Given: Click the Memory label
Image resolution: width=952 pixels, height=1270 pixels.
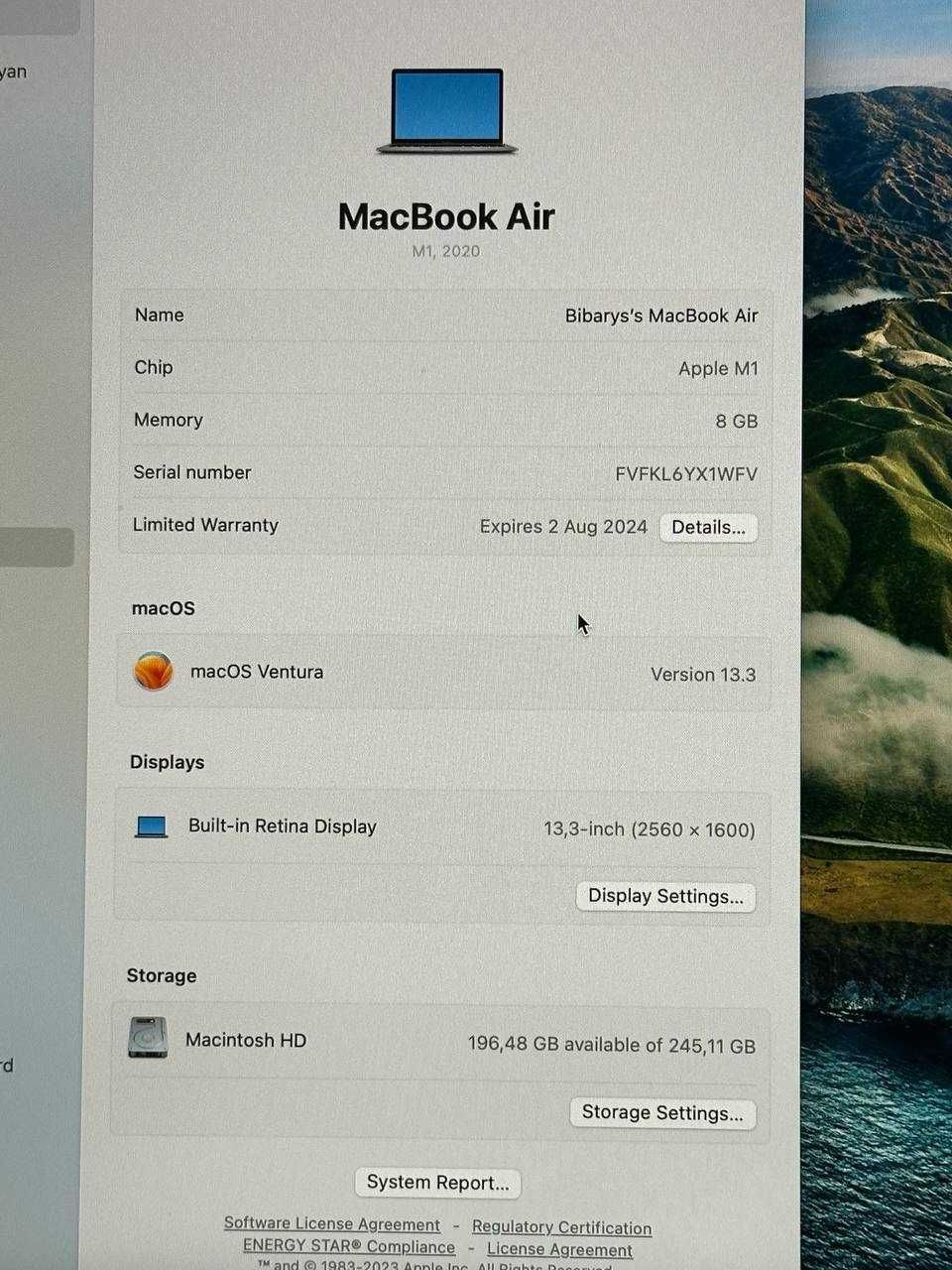Looking at the screenshot, I should click(169, 420).
